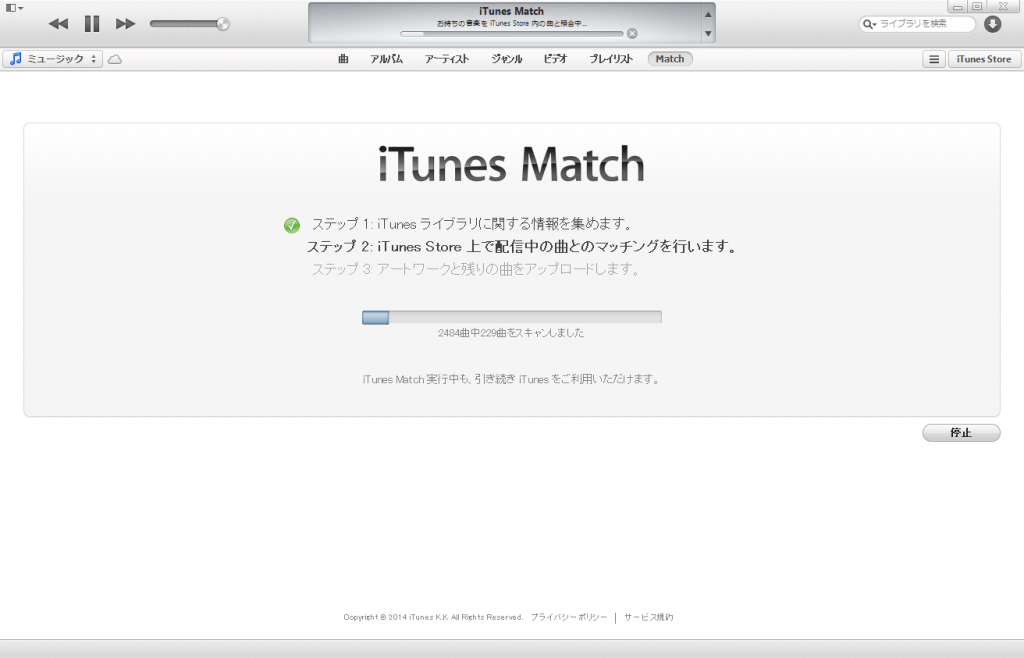The image size is (1024, 658).
Task: Click the iTunes Match heading
Action: (x=511, y=164)
